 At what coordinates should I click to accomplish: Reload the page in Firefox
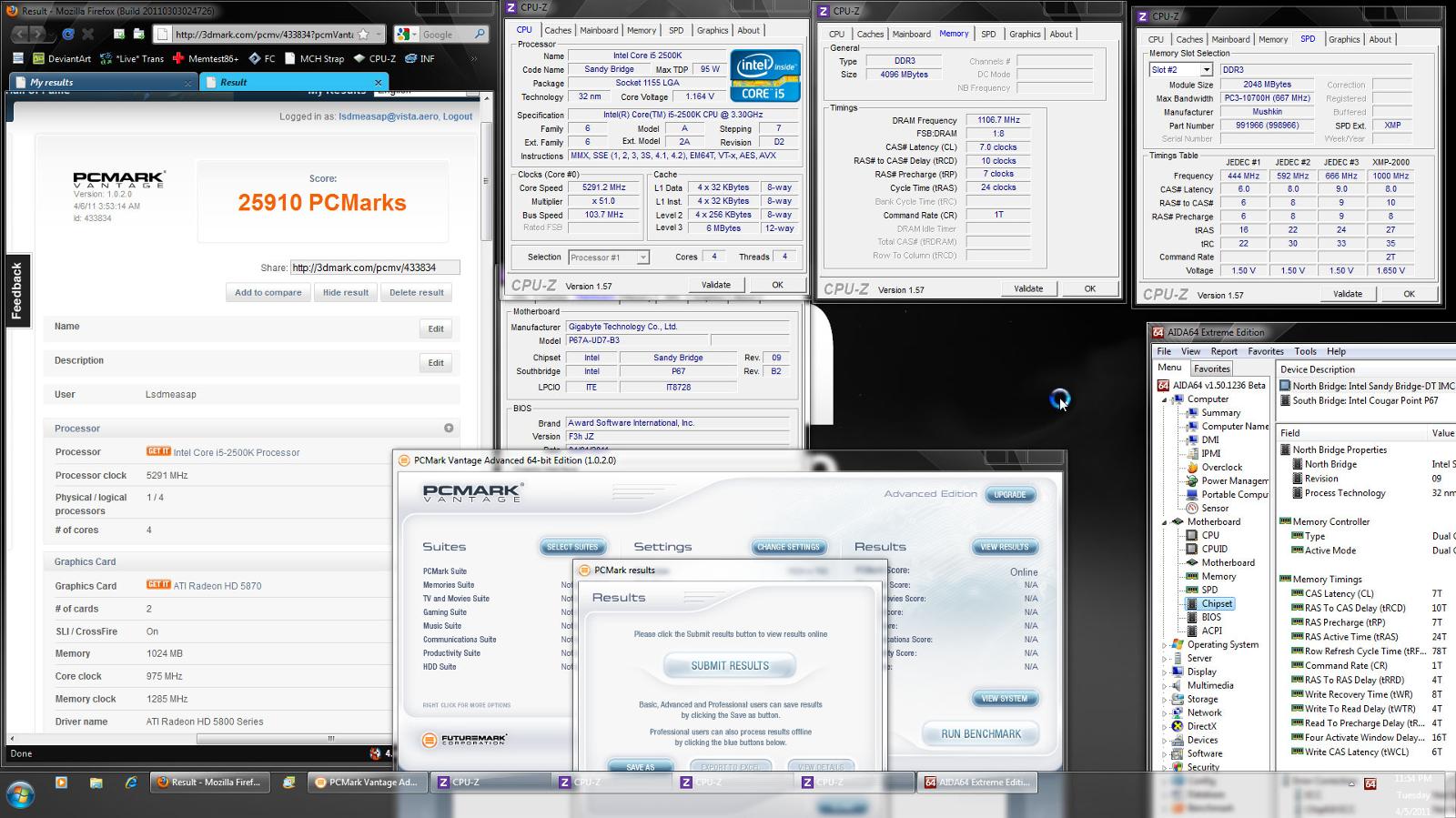[x=67, y=34]
